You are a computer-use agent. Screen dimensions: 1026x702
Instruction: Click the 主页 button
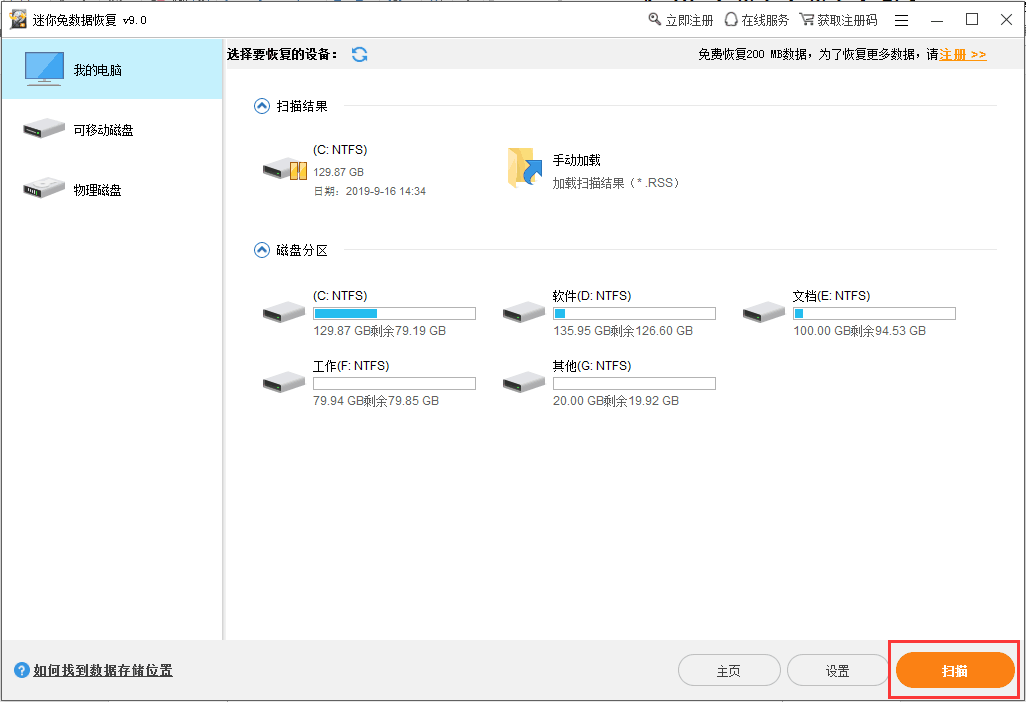click(x=729, y=671)
